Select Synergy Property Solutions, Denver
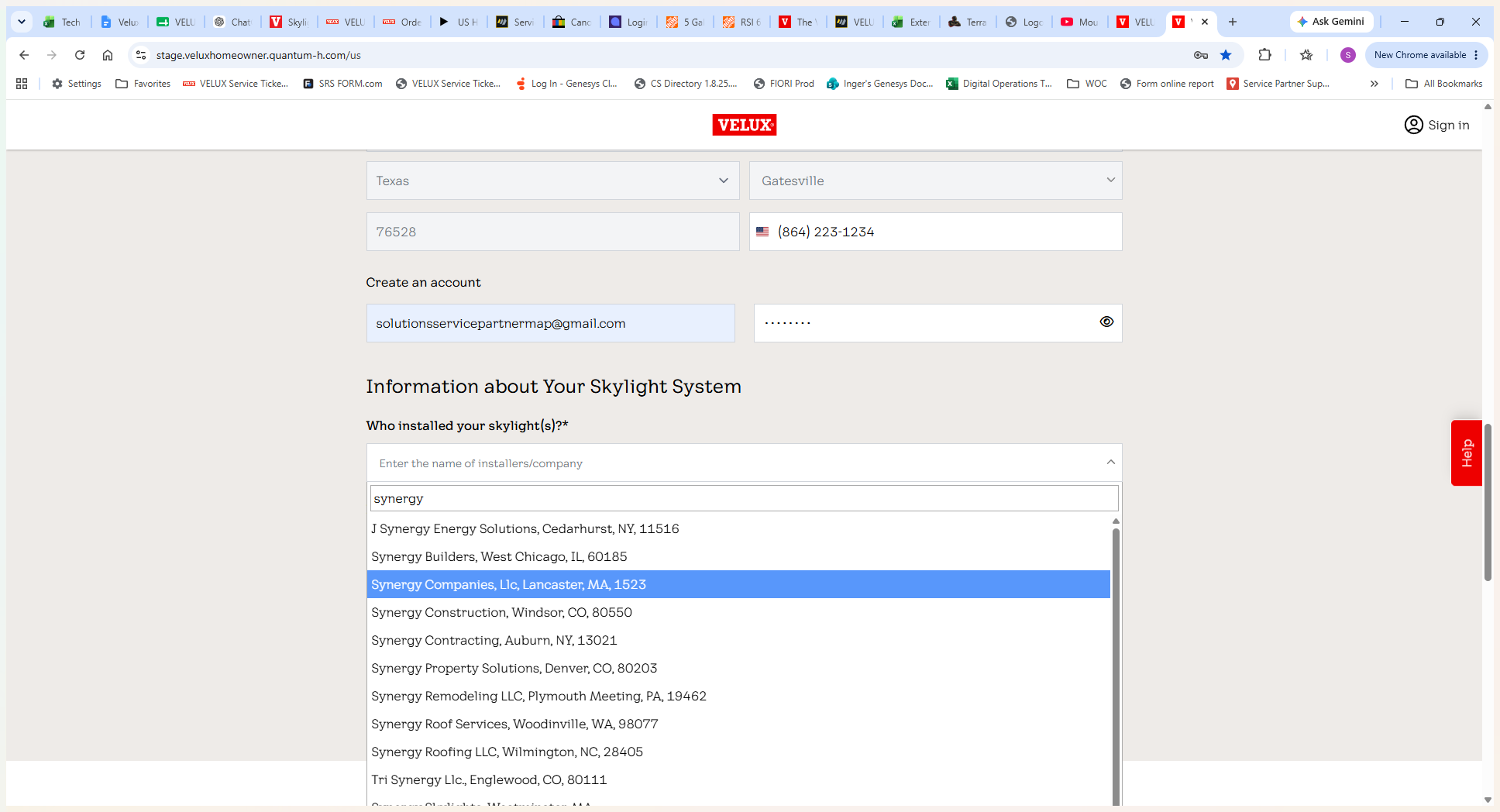The width and height of the screenshot is (1500, 812). pyautogui.click(x=738, y=668)
